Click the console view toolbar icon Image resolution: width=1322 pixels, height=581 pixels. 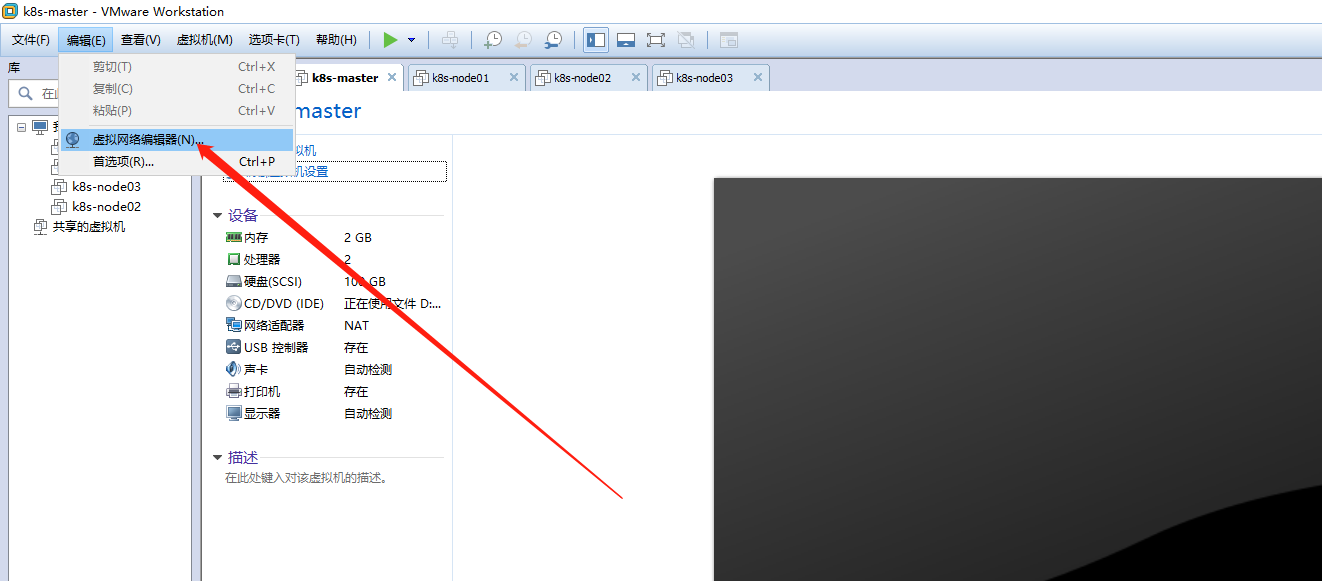click(729, 40)
